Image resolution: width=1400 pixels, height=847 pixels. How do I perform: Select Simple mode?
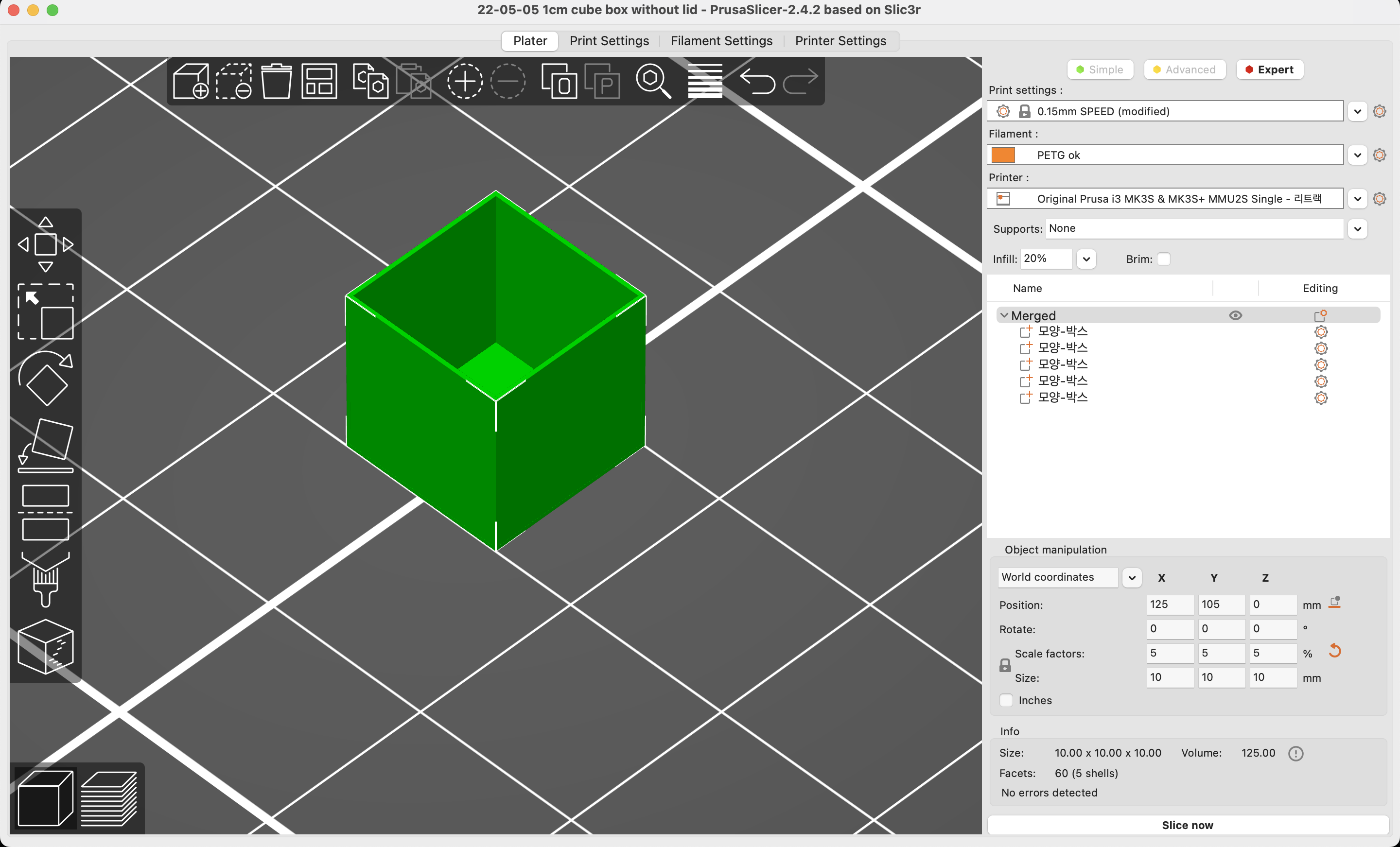click(1100, 70)
